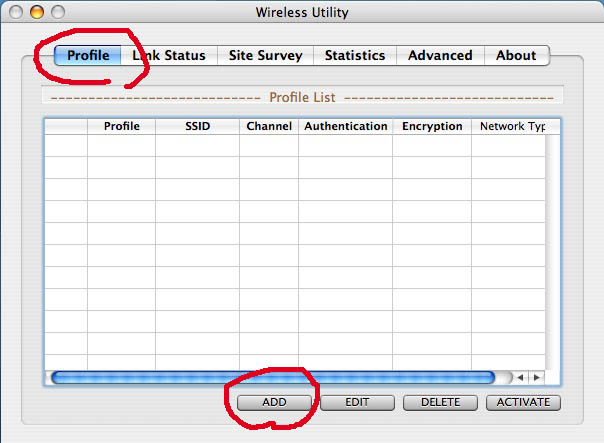Select the Network Type column header

pyautogui.click(x=510, y=127)
